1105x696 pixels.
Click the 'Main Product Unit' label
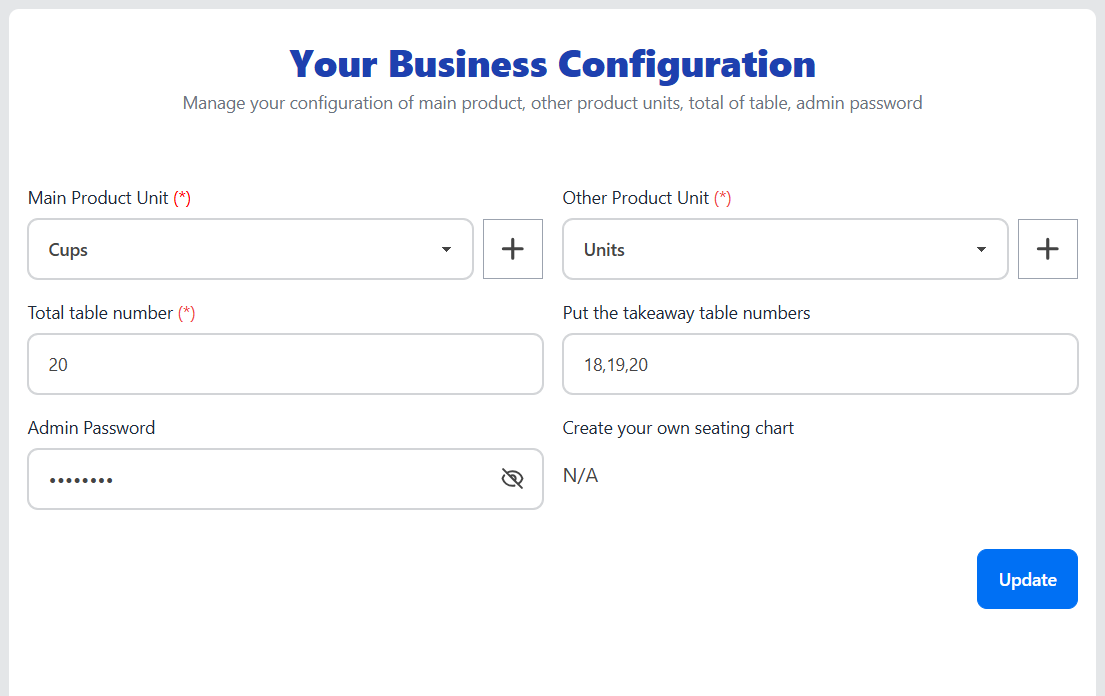pyautogui.click(x=98, y=198)
